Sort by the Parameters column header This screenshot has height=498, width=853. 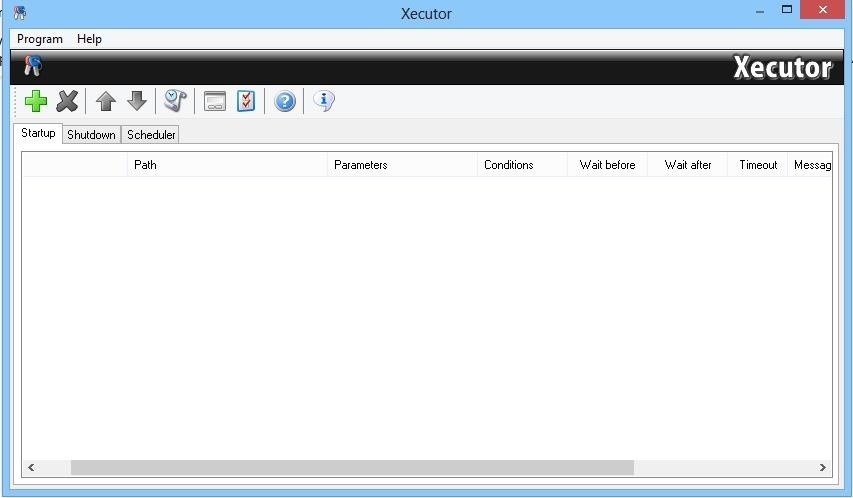(402, 165)
